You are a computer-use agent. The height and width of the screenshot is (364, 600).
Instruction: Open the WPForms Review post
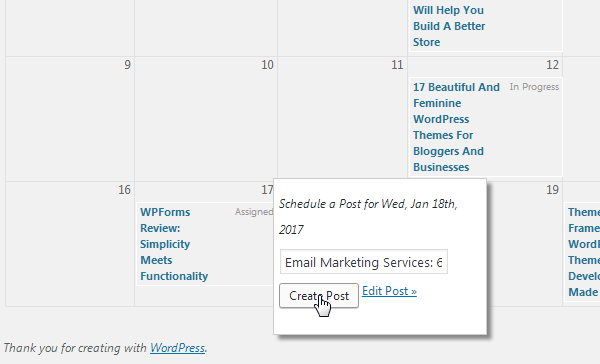pyautogui.click(x=174, y=244)
